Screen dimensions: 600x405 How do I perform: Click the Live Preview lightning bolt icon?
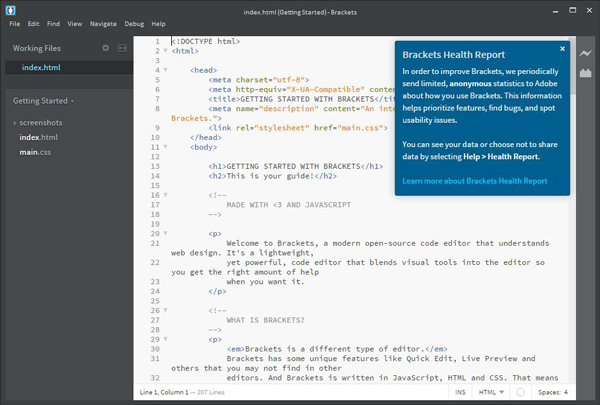click(585, 54)
